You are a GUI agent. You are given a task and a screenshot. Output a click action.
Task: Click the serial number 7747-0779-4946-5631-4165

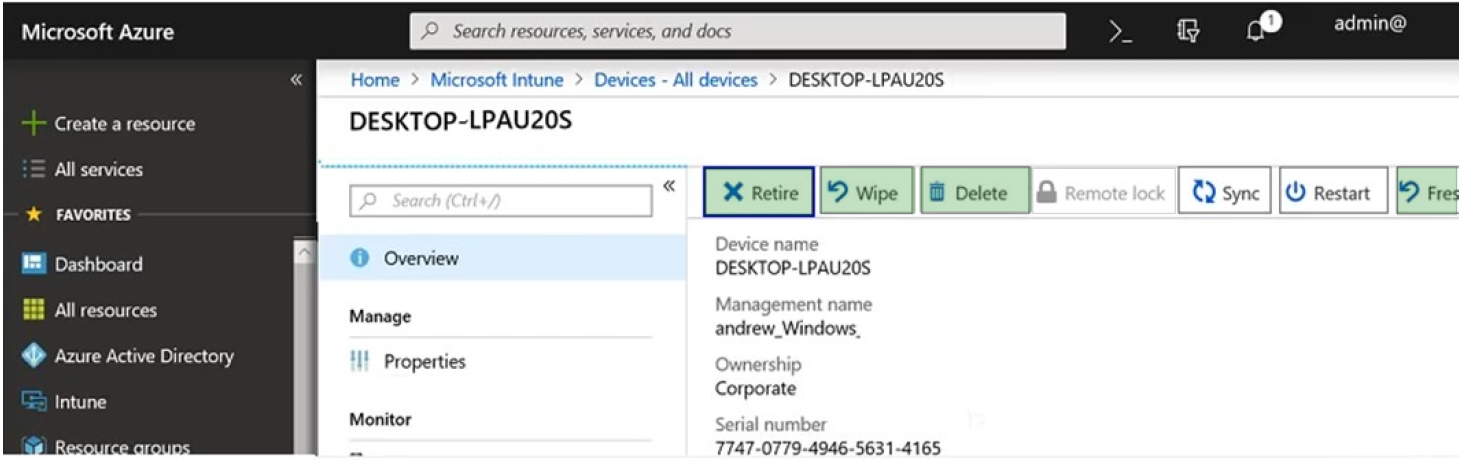[x=828, y=448]
